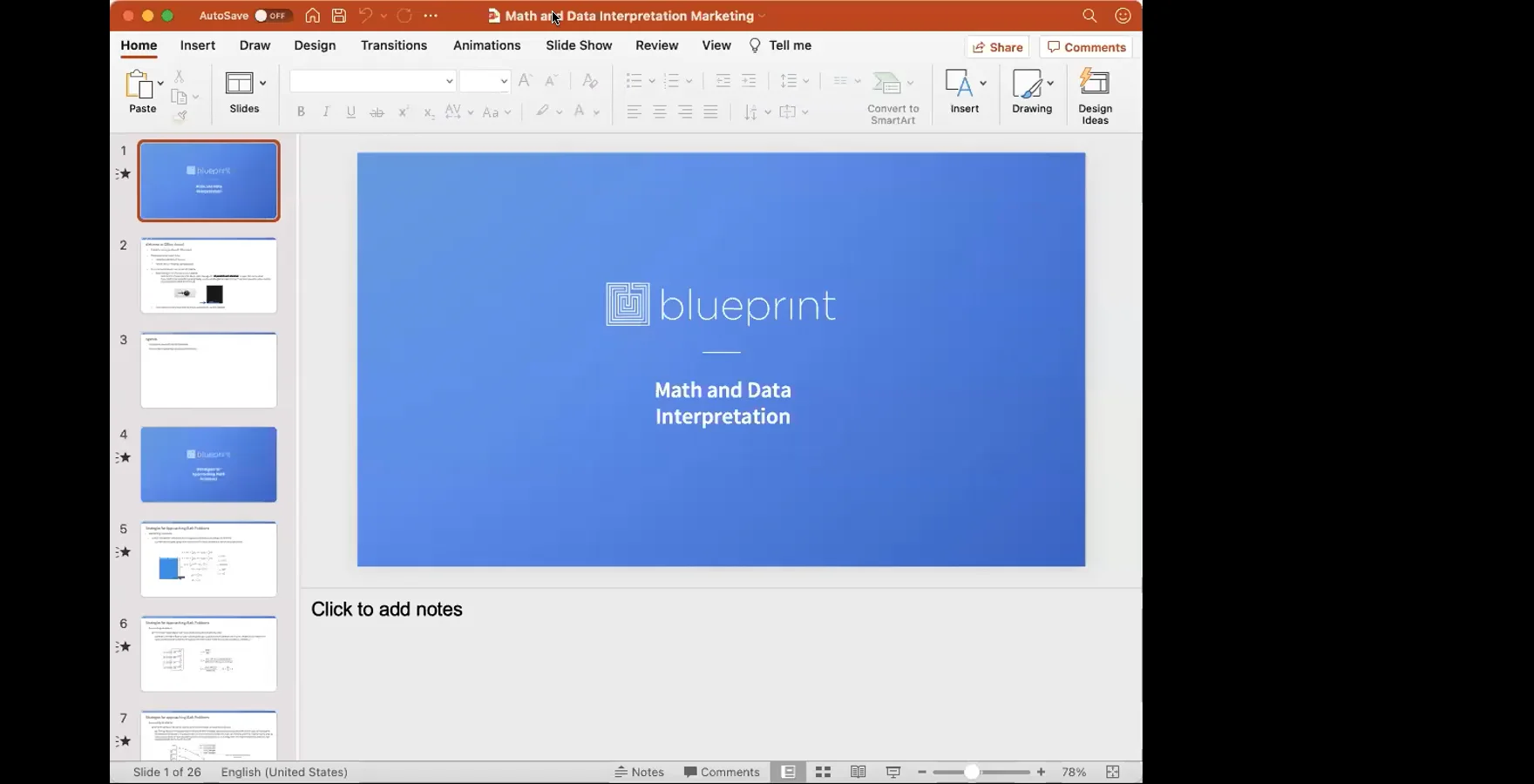Expand the Paste options arrow
The image size is (1534, 784).
coord(160,84)
